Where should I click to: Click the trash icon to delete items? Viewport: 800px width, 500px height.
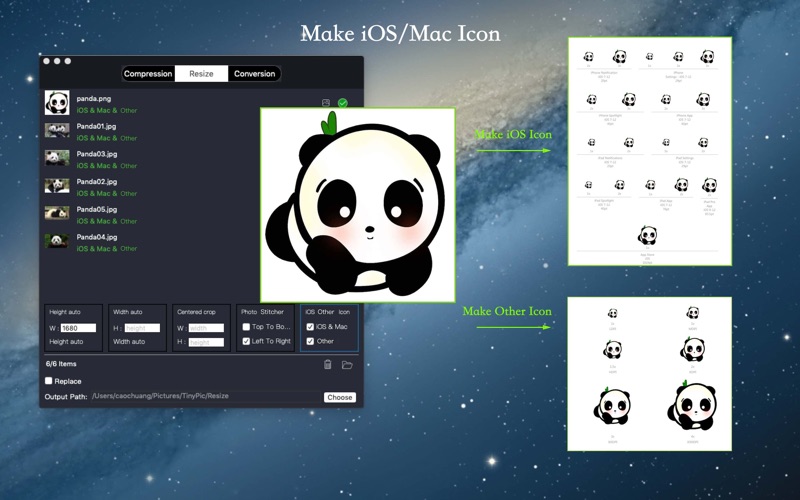coord(327,365)
